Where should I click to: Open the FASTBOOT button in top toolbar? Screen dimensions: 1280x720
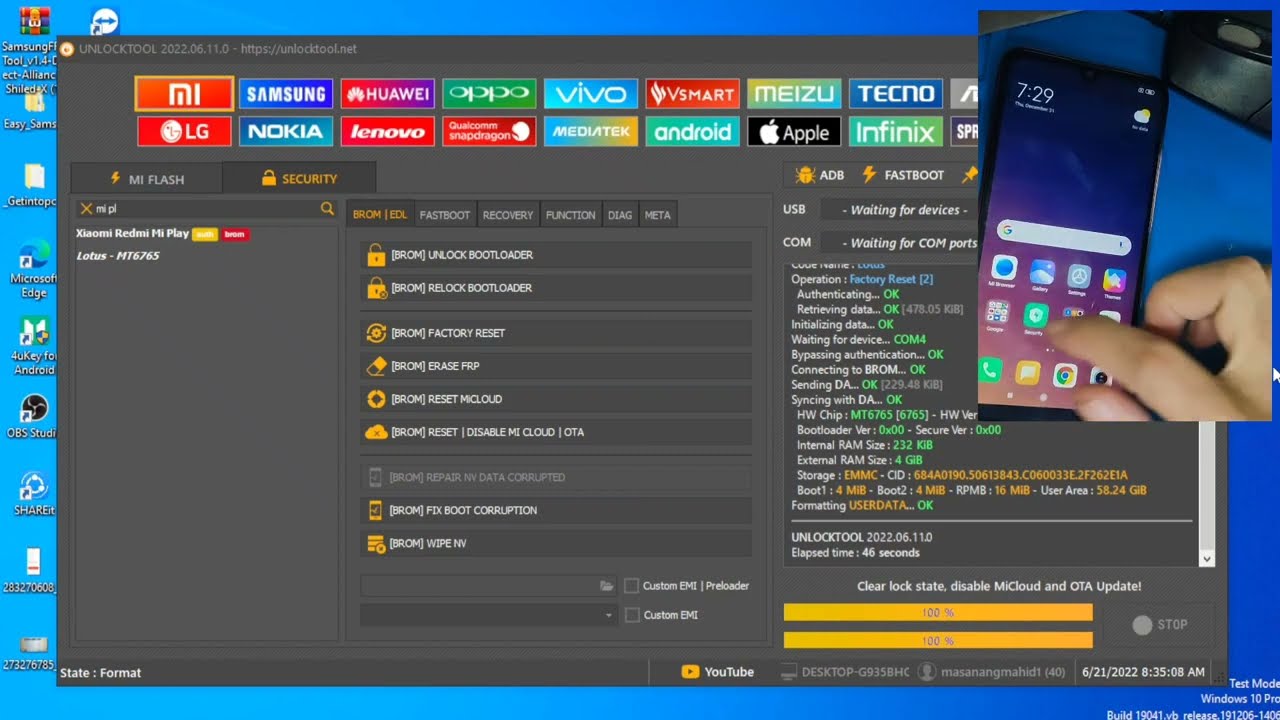(x=903, y=175)
